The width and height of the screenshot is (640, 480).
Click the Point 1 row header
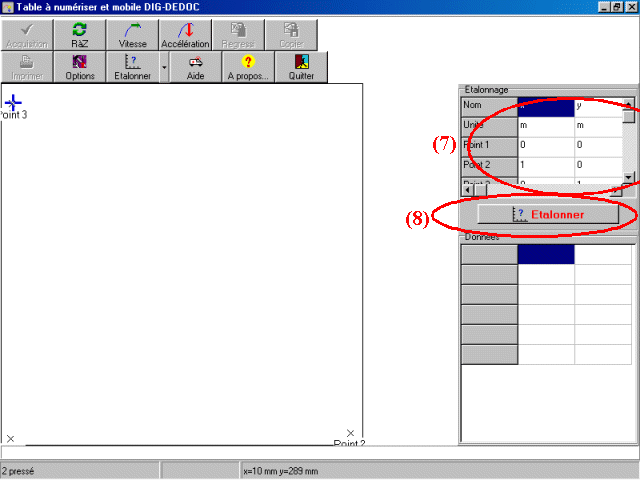pos(488,145)
